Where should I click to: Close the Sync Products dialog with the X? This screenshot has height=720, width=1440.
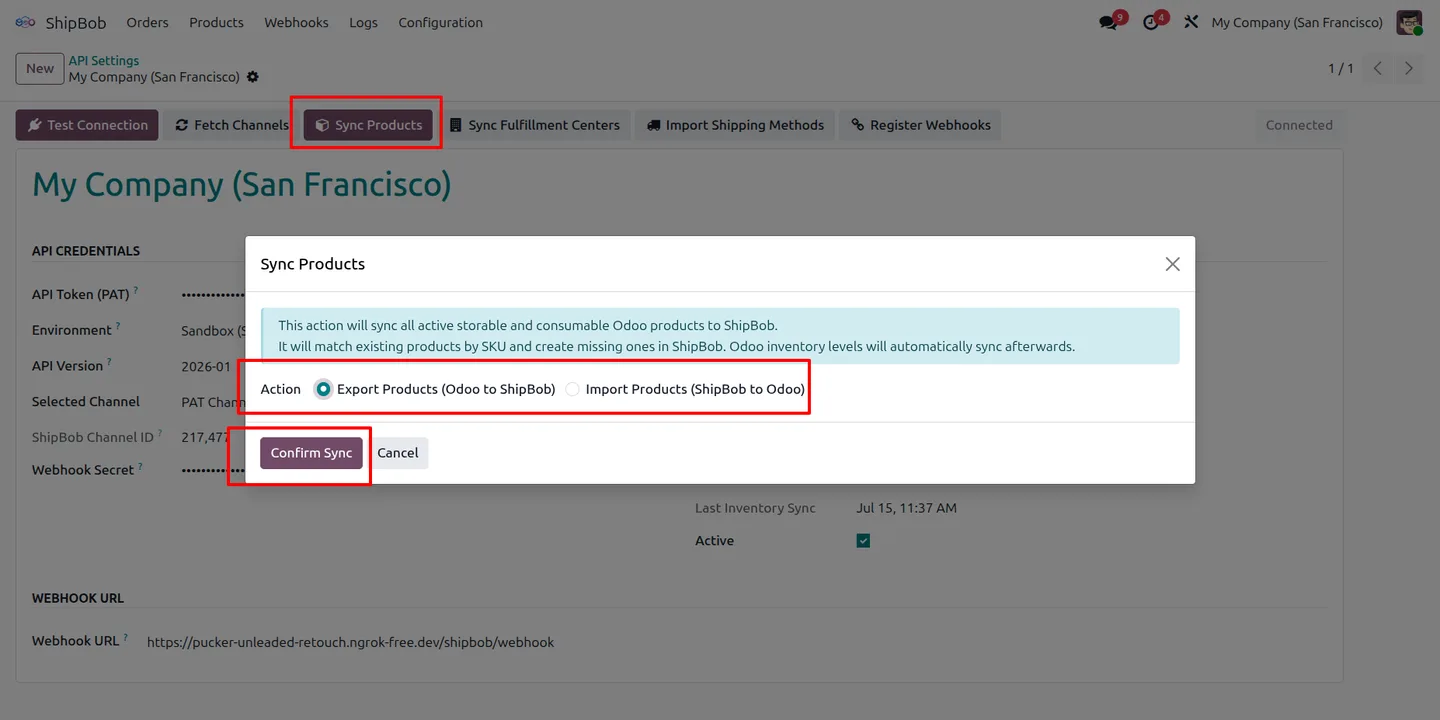1172,264
